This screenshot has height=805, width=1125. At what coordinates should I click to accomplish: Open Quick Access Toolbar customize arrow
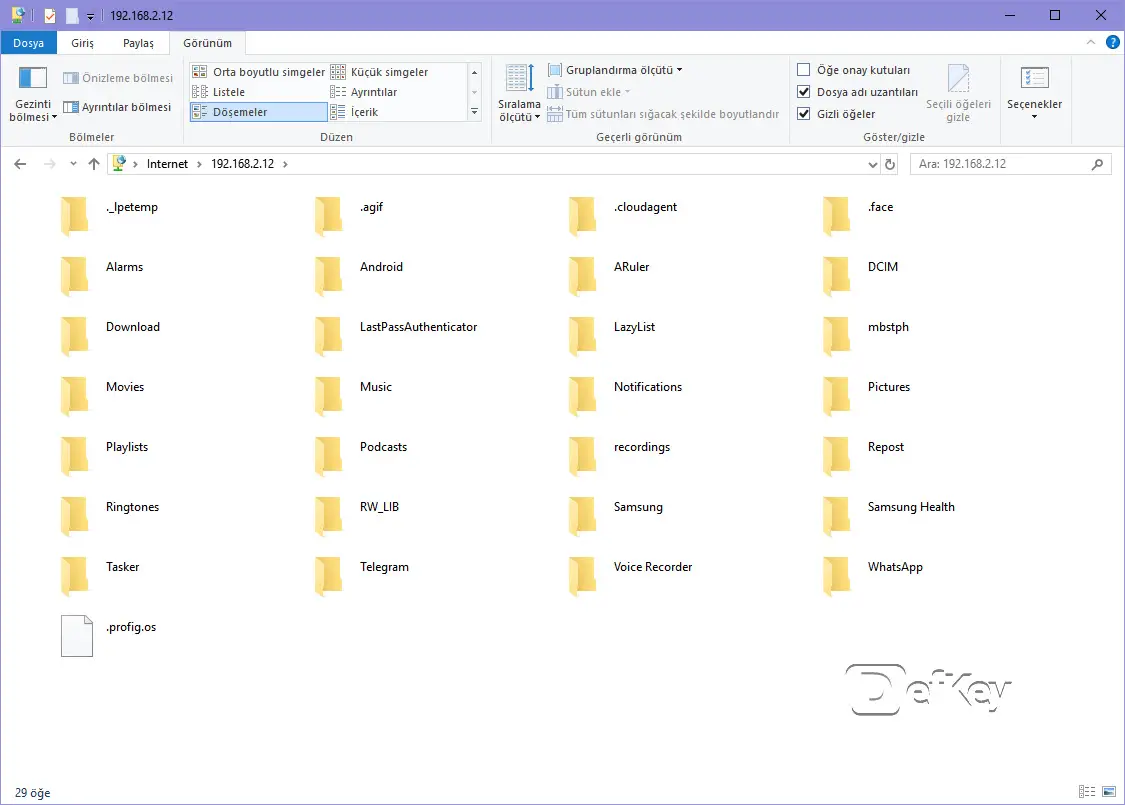90,16
